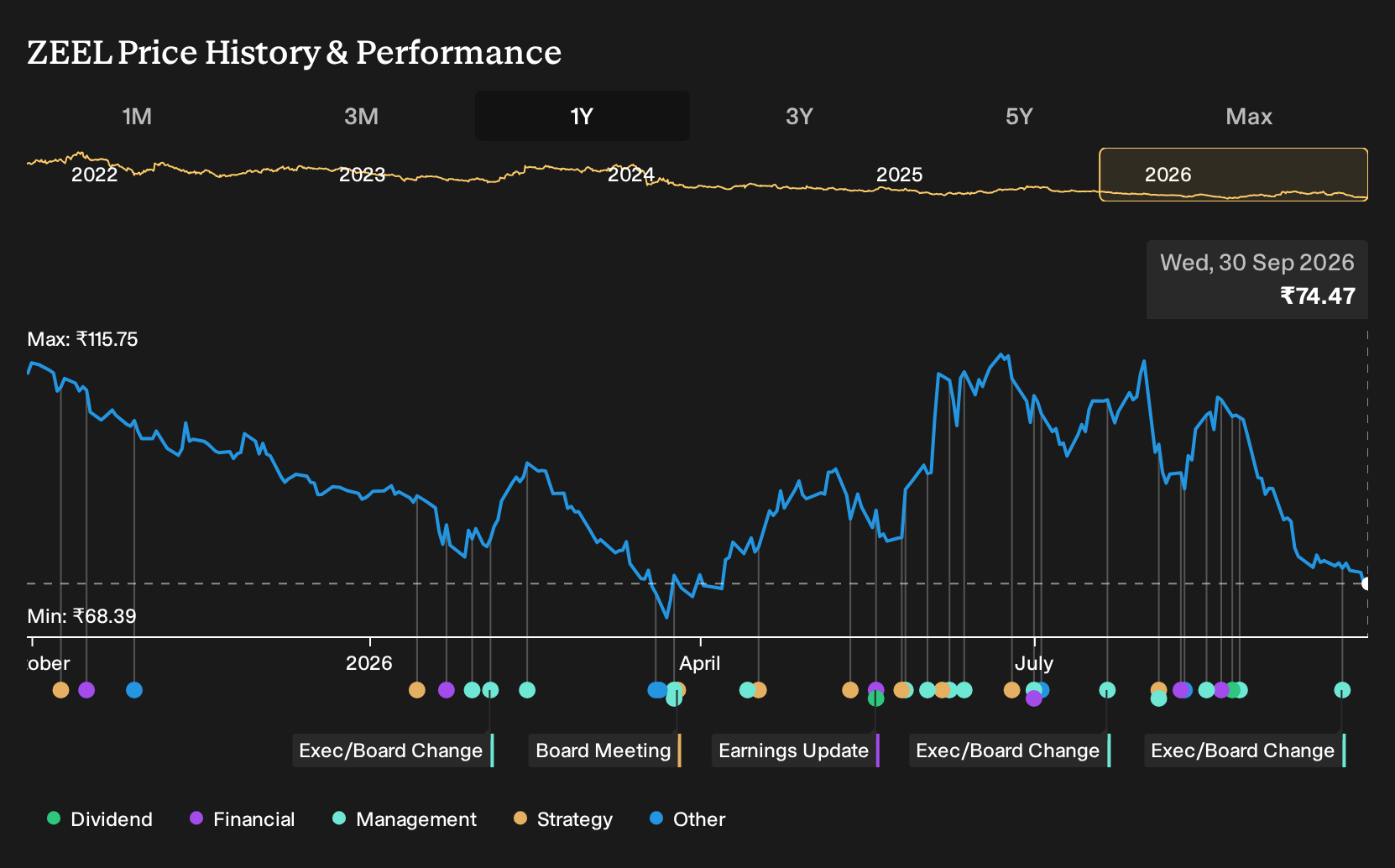The height and width of the screenshot is (868, 1395).
Task: Select the blue Other marker in October
Action: point(134,690)
